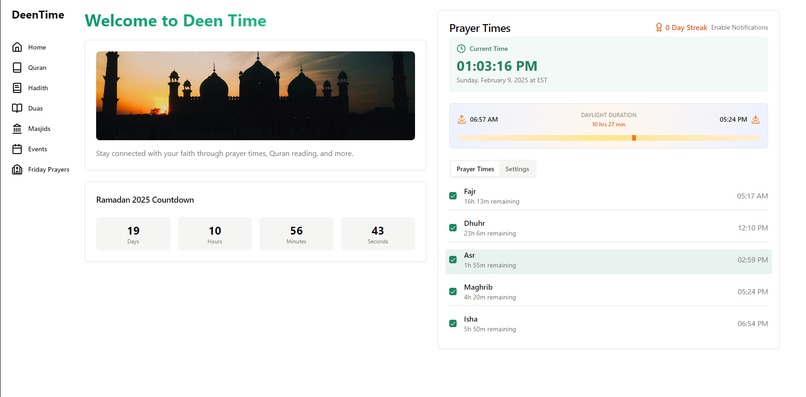Toggle the Isha prayer checkbox

click(453, 323)
